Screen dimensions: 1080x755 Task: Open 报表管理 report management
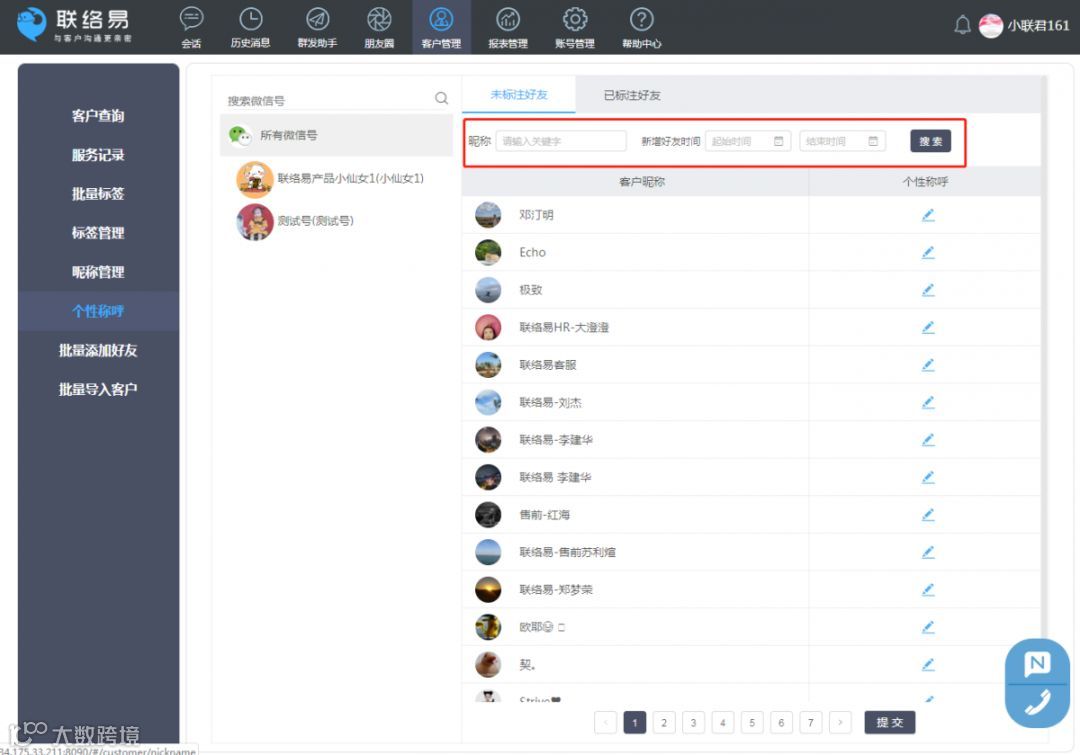click(508, 27)
